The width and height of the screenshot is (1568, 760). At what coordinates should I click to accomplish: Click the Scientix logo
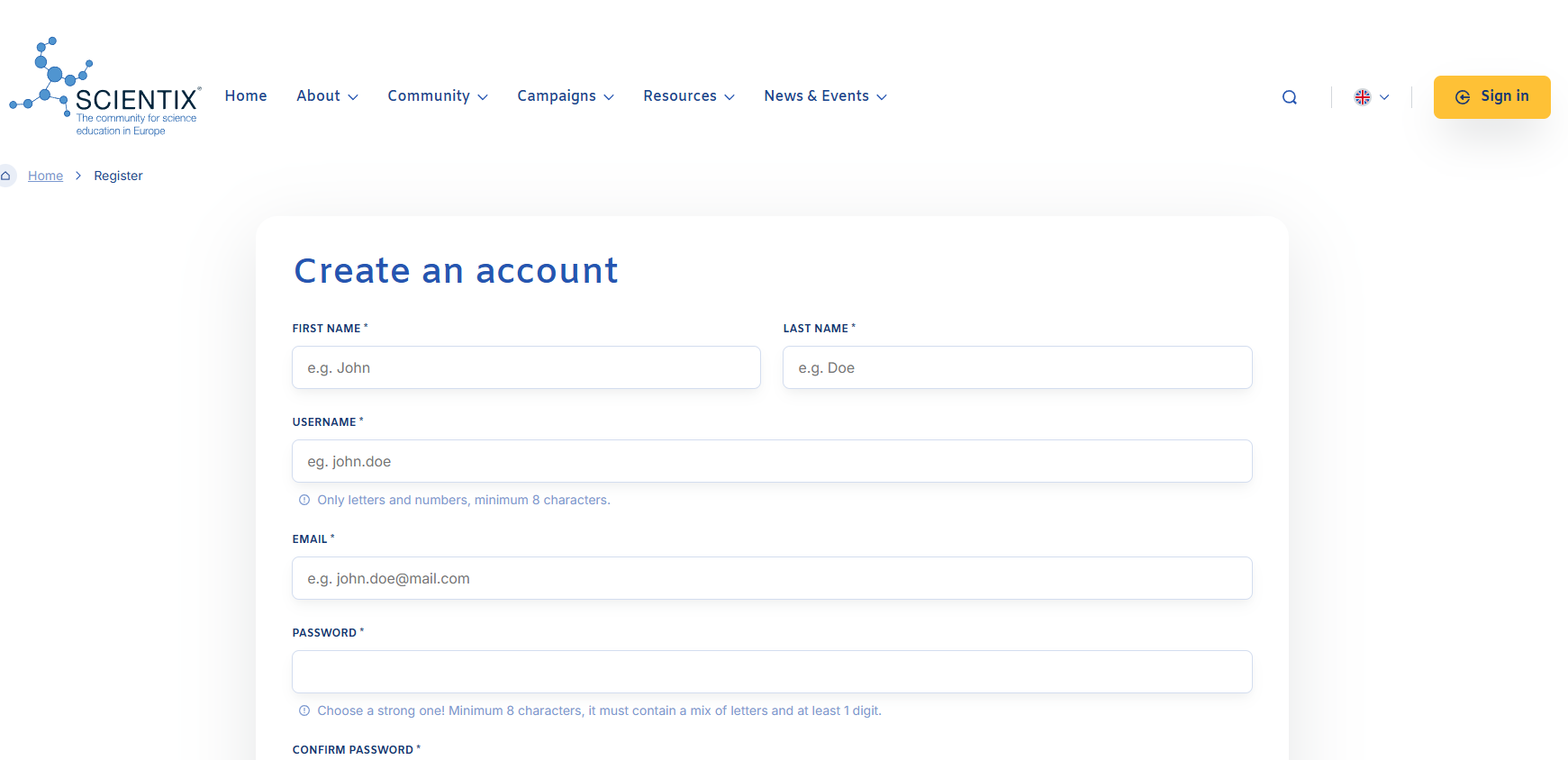pyautogui.click(x=105, y=88)
